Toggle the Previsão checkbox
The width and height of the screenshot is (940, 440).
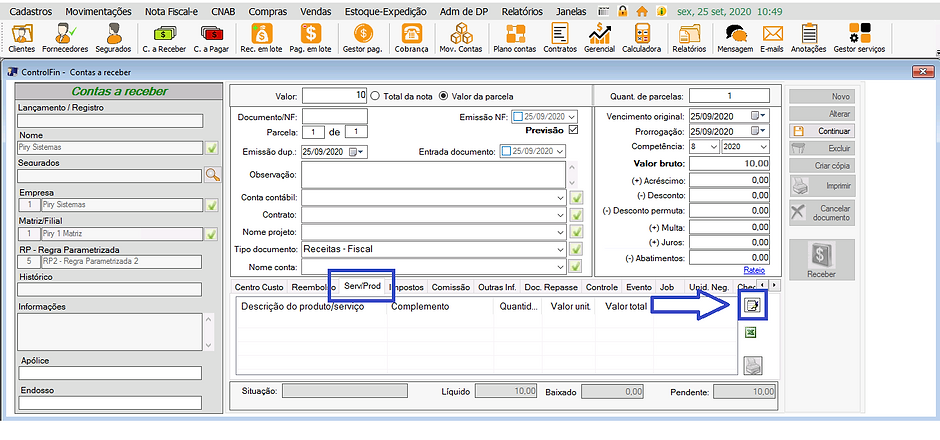(x=573, y=129)
